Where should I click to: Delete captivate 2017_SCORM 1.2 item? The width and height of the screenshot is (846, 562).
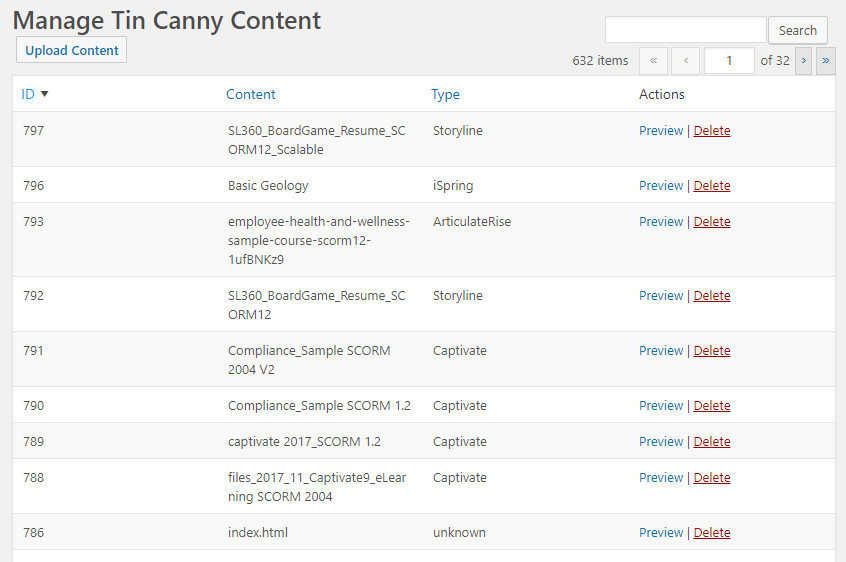pos(712,441)
